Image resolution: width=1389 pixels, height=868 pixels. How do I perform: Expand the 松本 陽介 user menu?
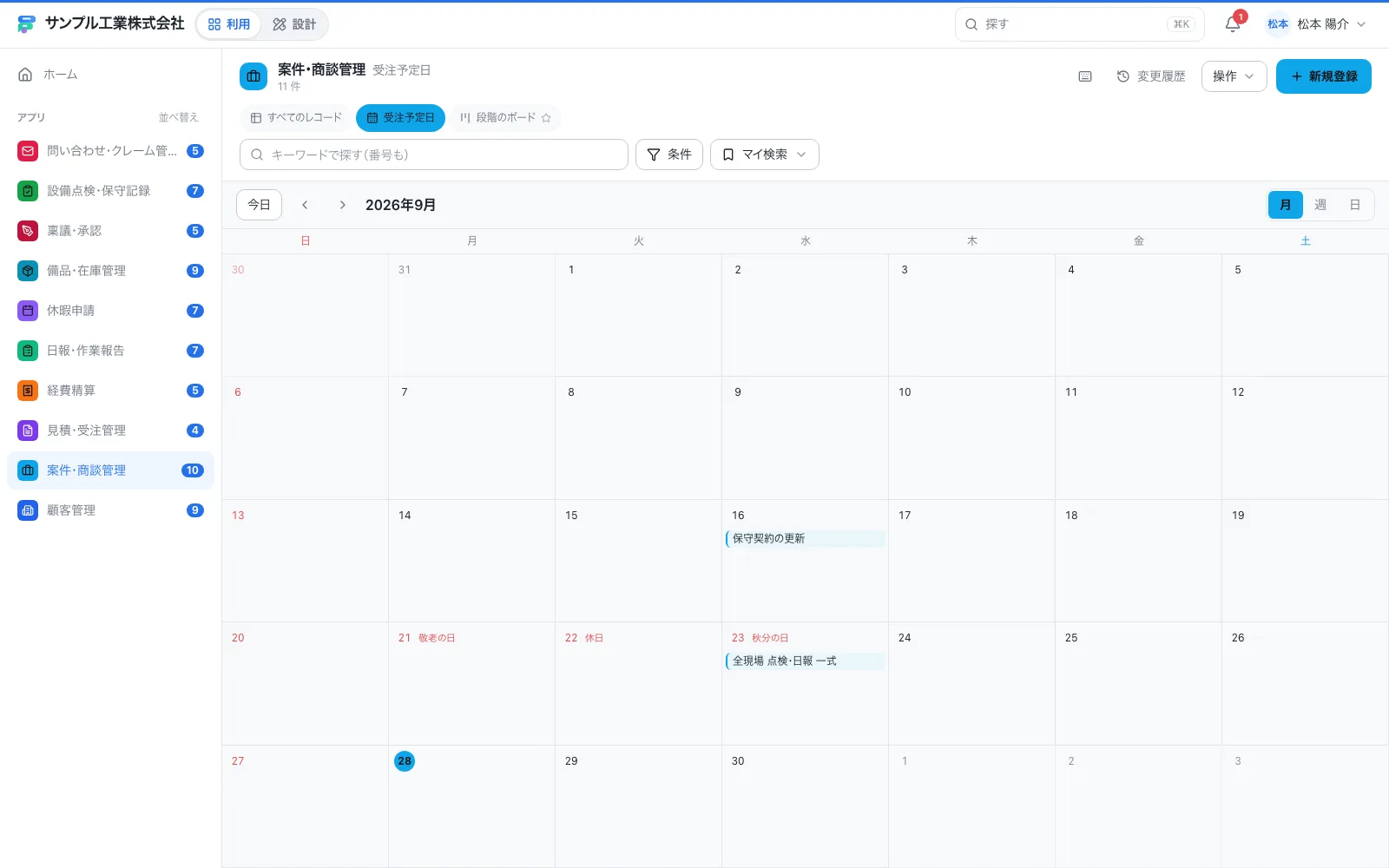(1317, 24)
